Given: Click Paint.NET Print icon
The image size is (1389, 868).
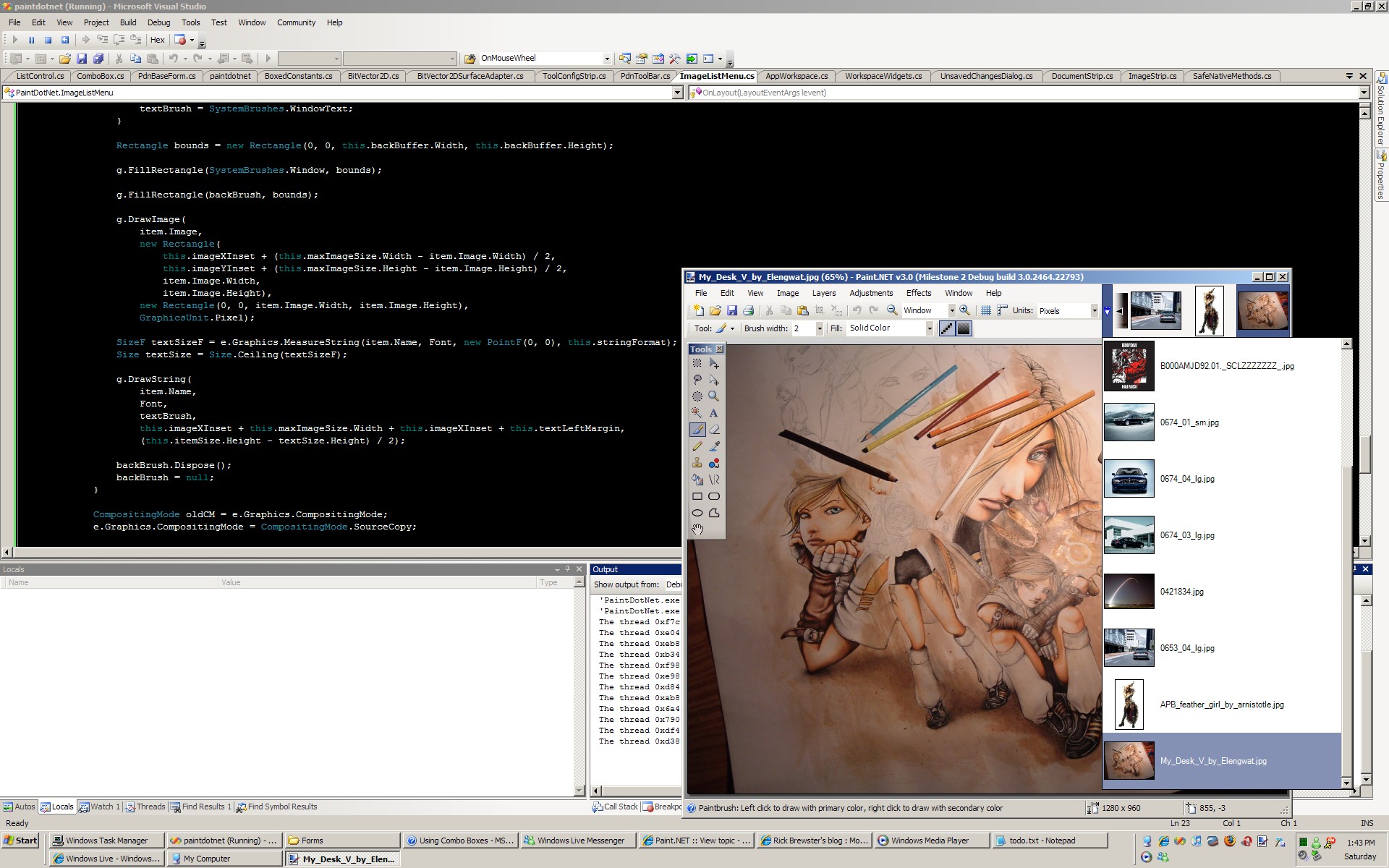Looking at the screenshot, I should tap(749, 310).
